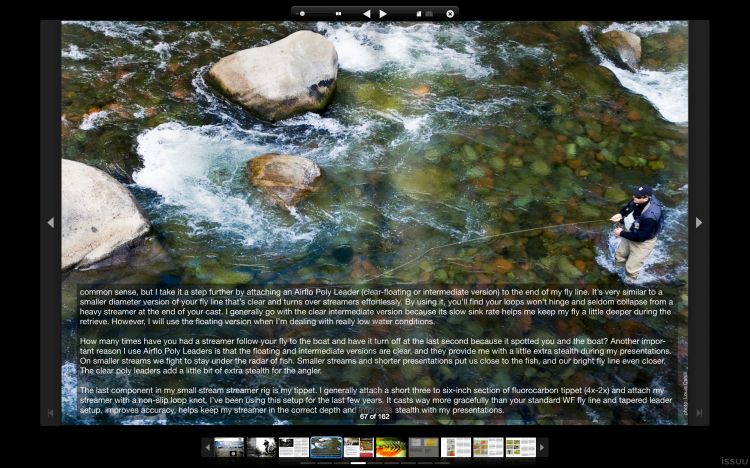Open the colorful fly closeup thumbnail

coord(391,447)
